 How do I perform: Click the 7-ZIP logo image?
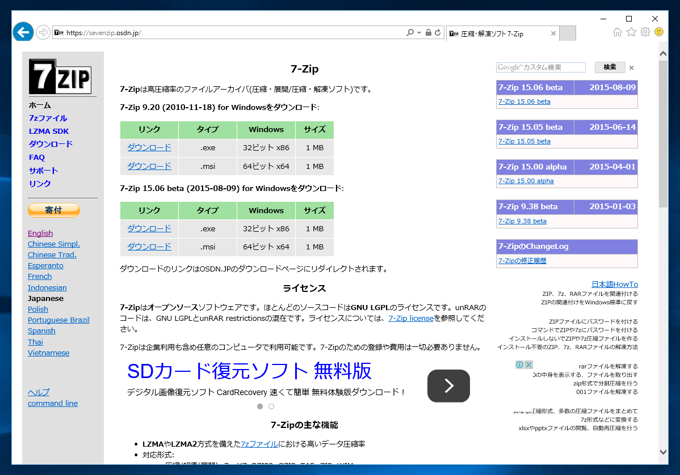pos(60,77)
